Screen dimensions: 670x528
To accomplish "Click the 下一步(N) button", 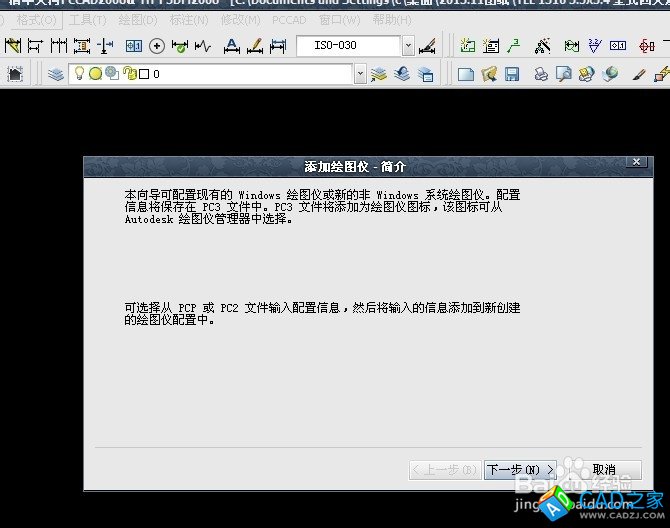I will click(519, 469).
